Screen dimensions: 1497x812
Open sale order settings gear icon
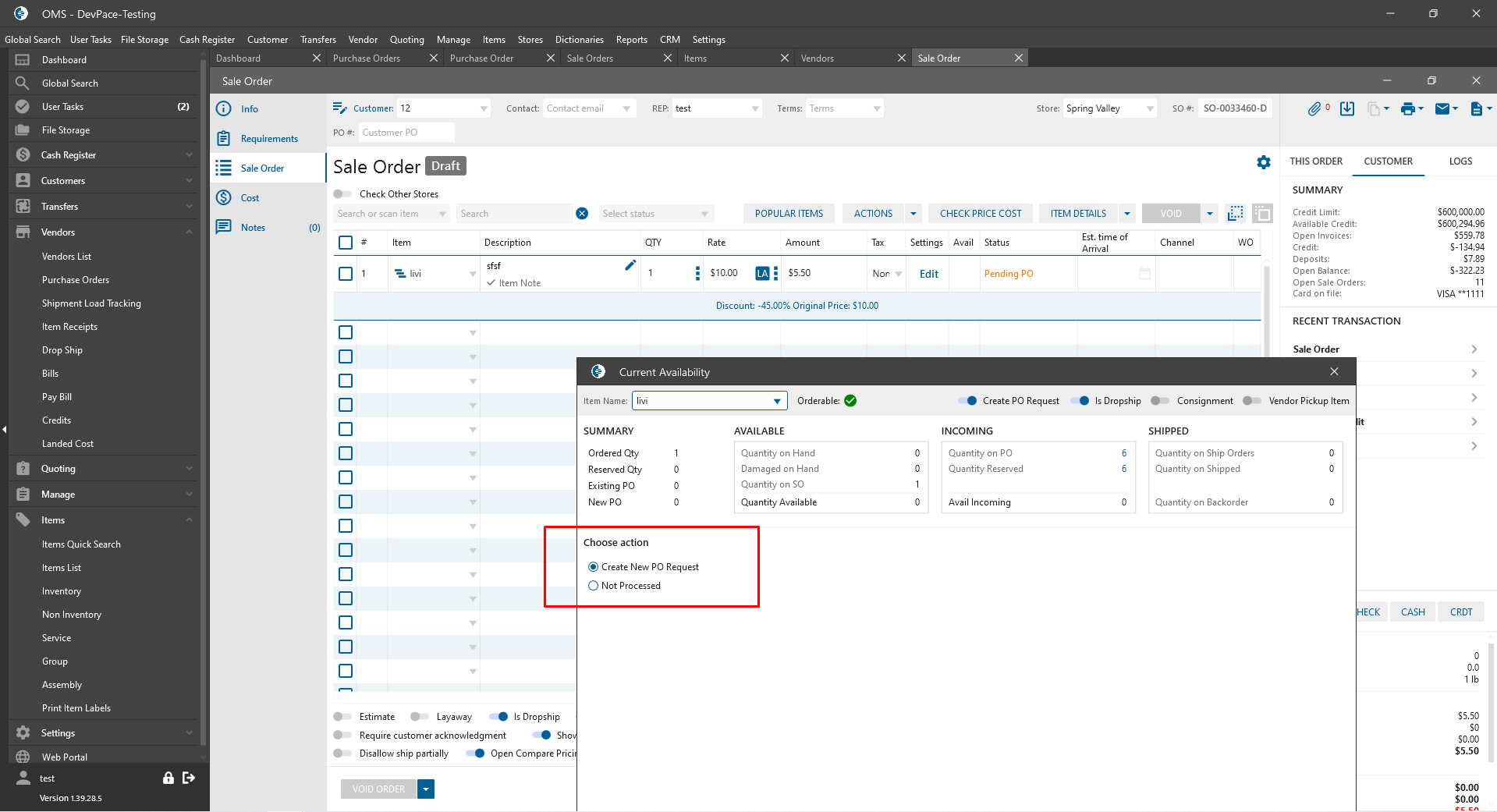point(1264,162)
